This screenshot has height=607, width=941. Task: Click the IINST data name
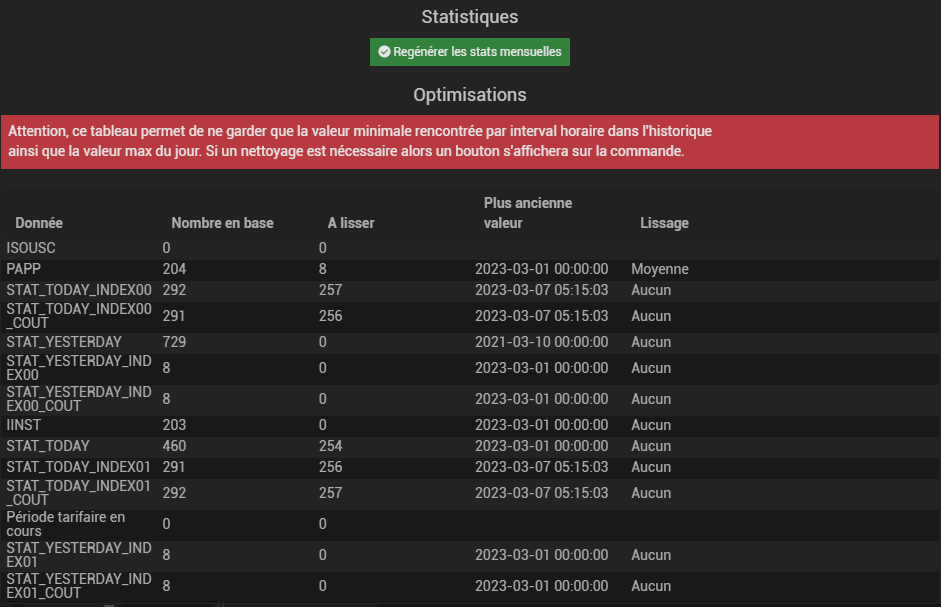(23, 425)
